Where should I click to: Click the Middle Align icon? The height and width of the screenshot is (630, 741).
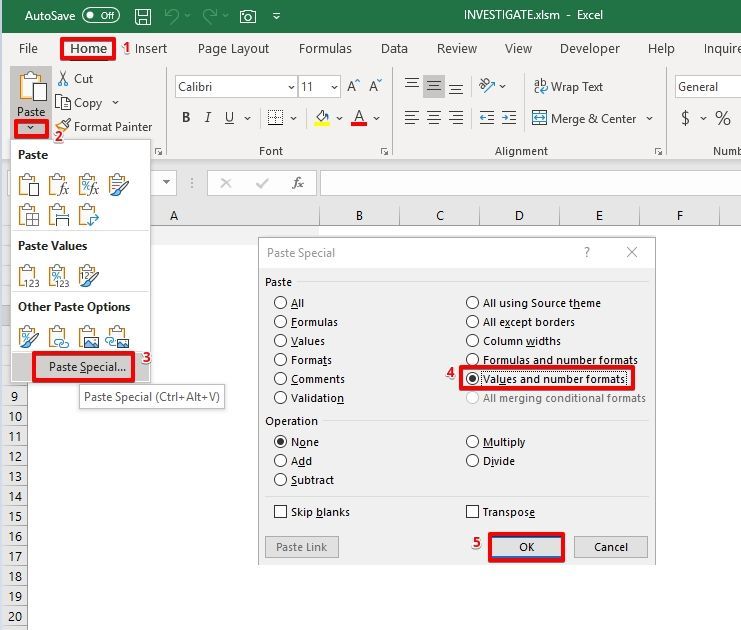click(434, 86)
